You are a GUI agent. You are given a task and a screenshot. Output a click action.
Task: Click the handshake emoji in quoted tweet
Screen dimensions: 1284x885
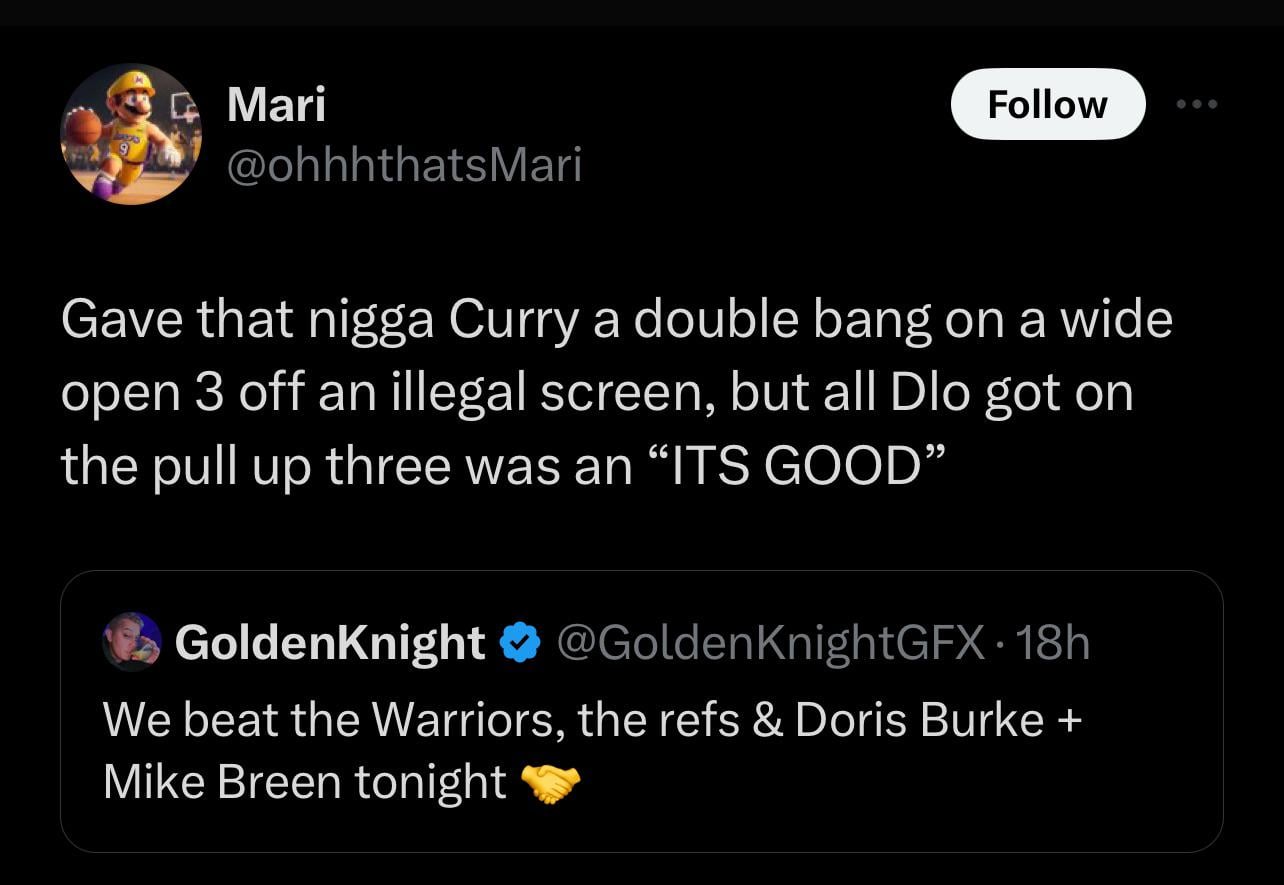click(x=551, y=783)
